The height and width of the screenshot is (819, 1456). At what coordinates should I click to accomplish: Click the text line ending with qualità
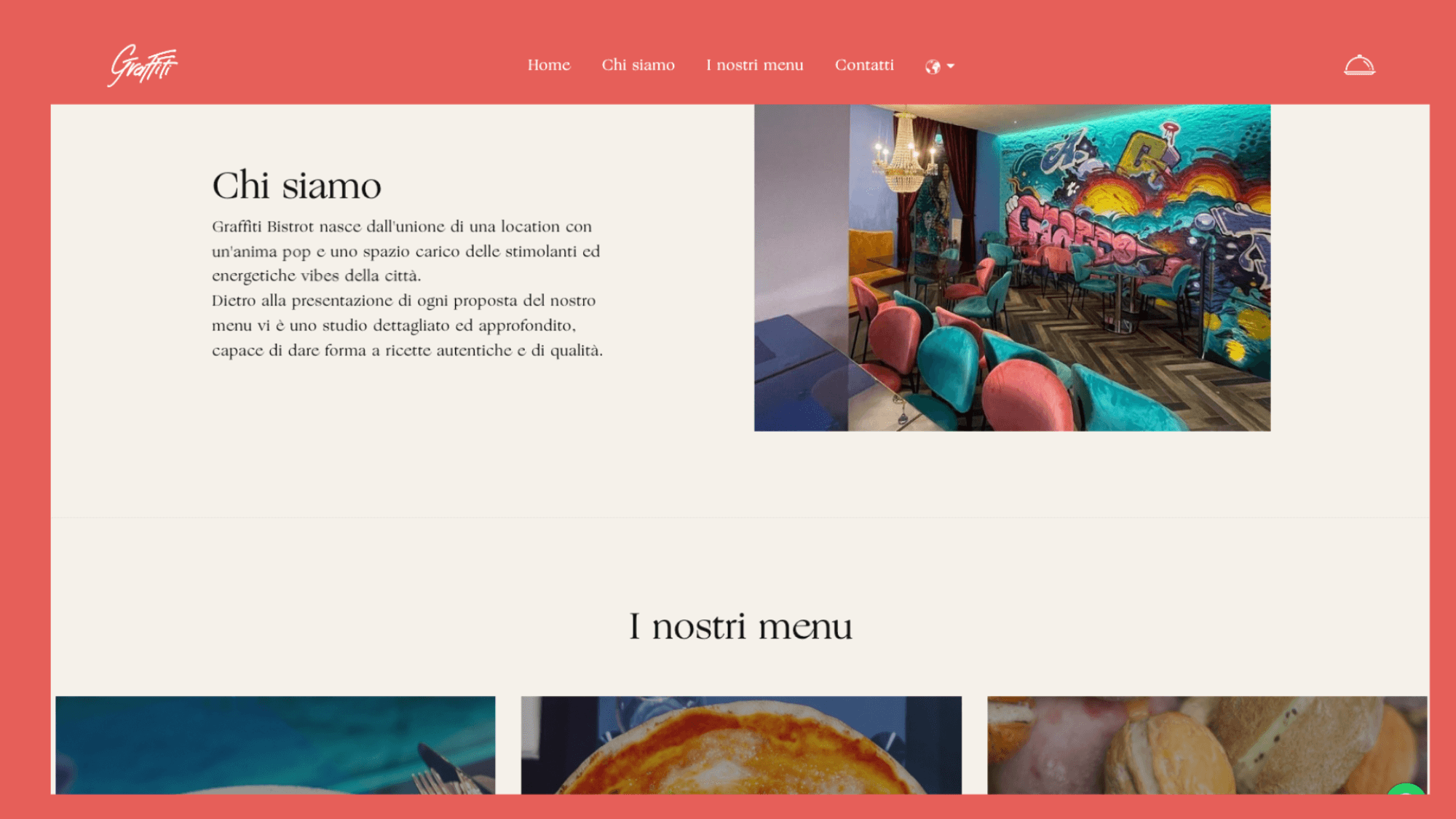[408, 350]
